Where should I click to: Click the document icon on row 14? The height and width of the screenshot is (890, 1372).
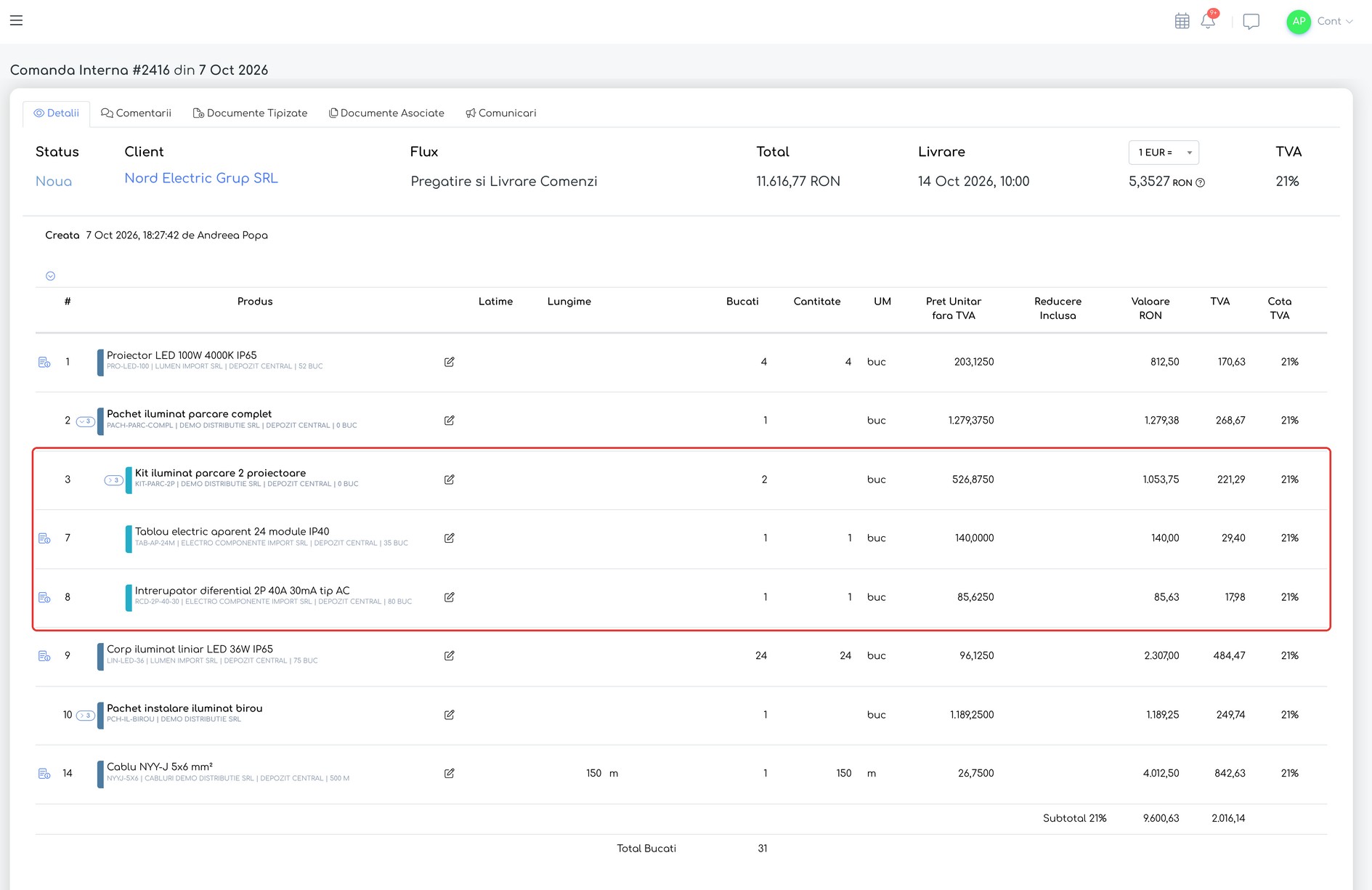tap(44, 774)
